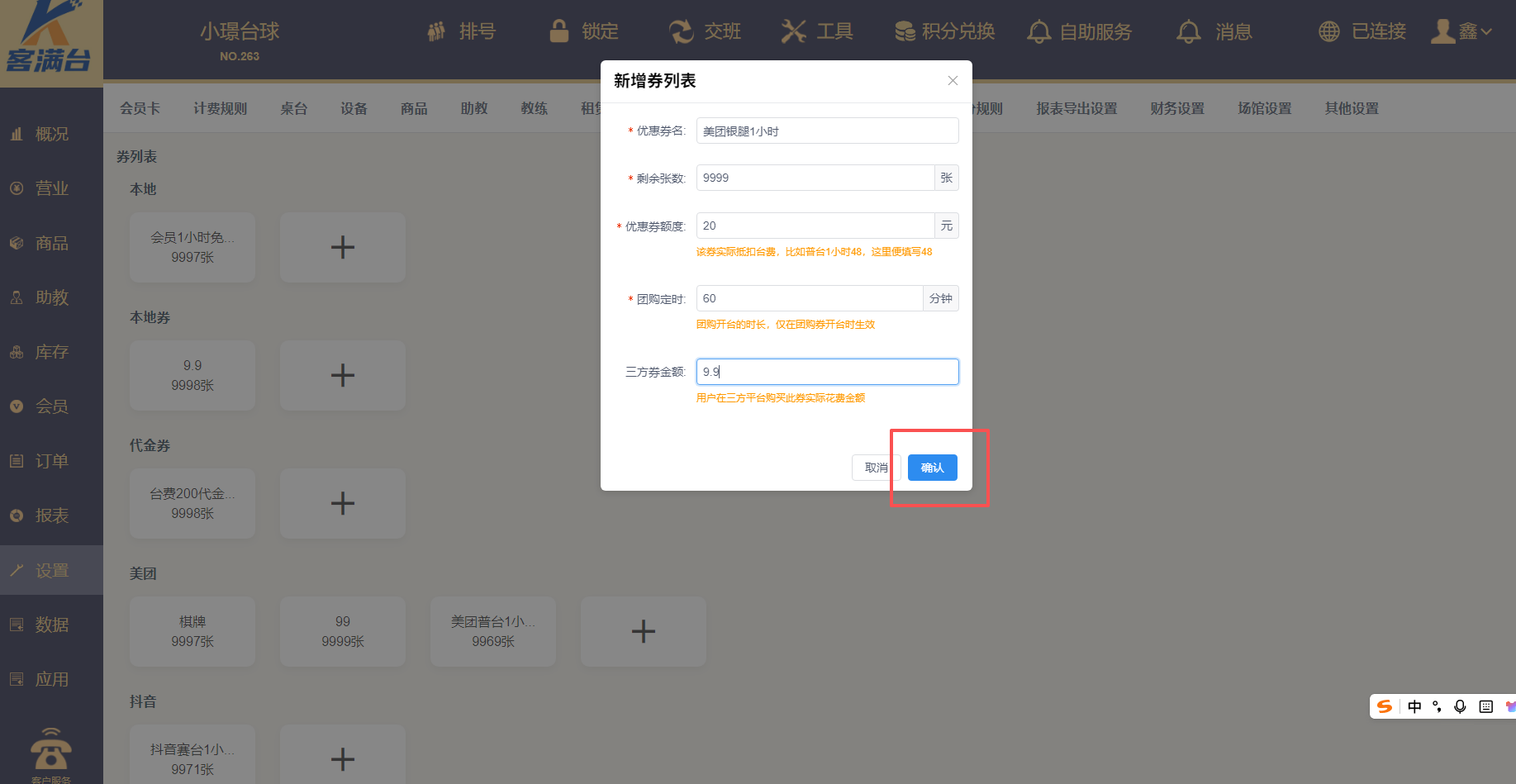This screenshot has height=784, width=1516.
Task: Open 报表 in the left sidebar
Action: (x=51, y=516)
